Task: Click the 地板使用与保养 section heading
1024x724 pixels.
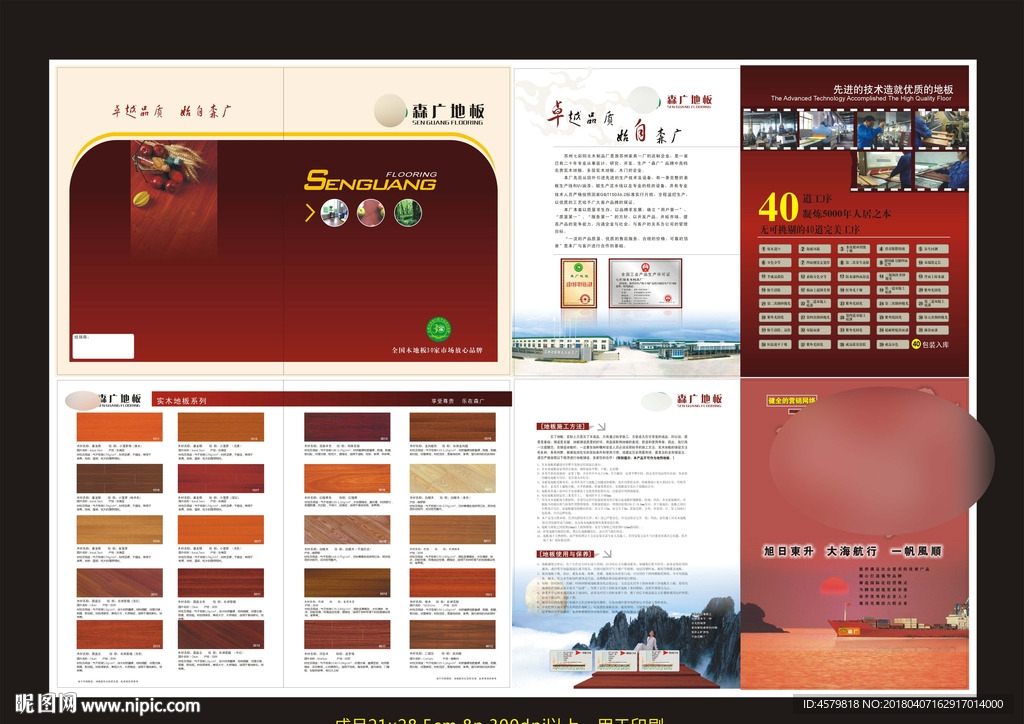Action: point(566,554)
